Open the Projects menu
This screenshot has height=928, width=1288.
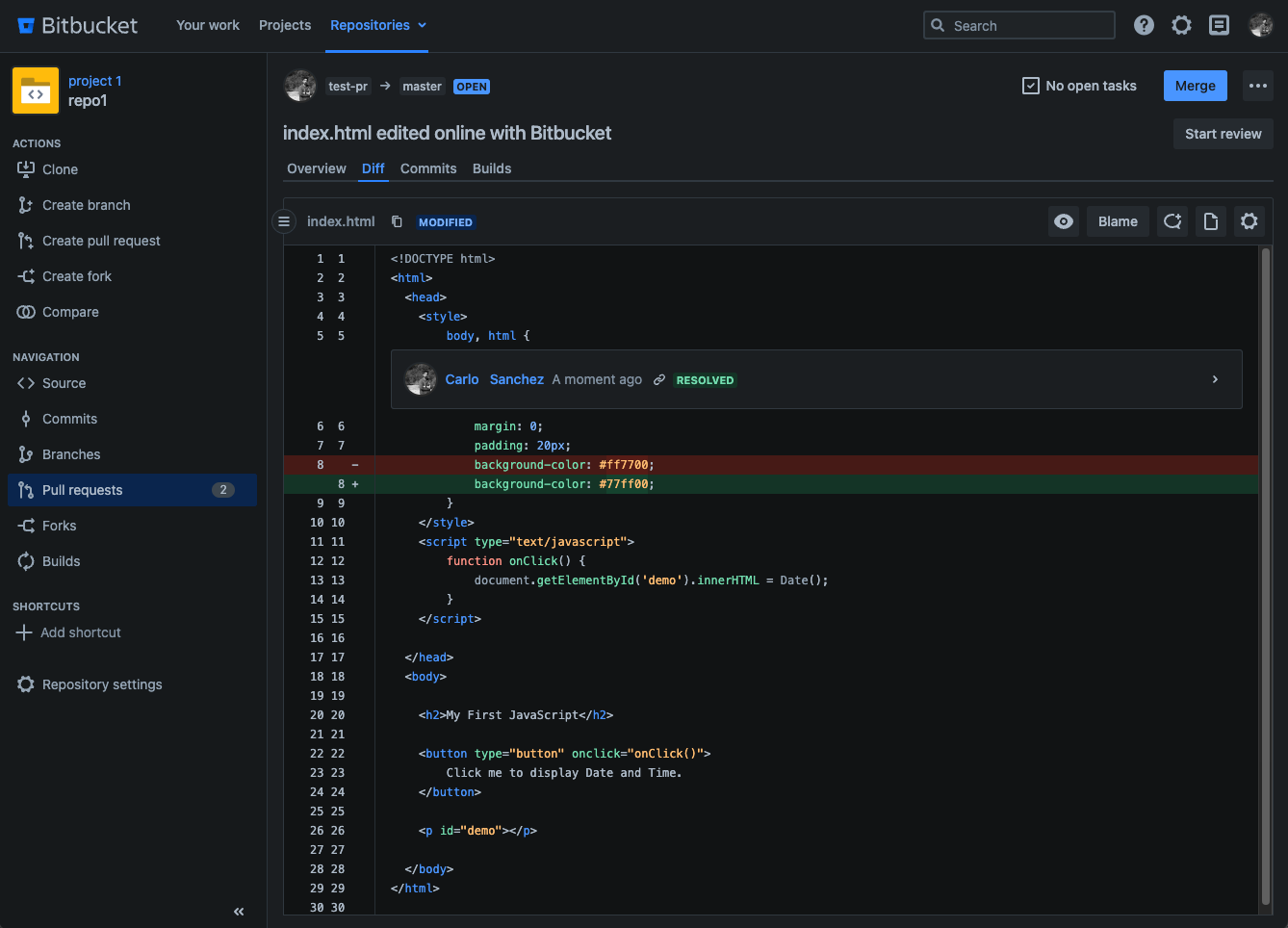pyautogui.click(x=285, y=25)
